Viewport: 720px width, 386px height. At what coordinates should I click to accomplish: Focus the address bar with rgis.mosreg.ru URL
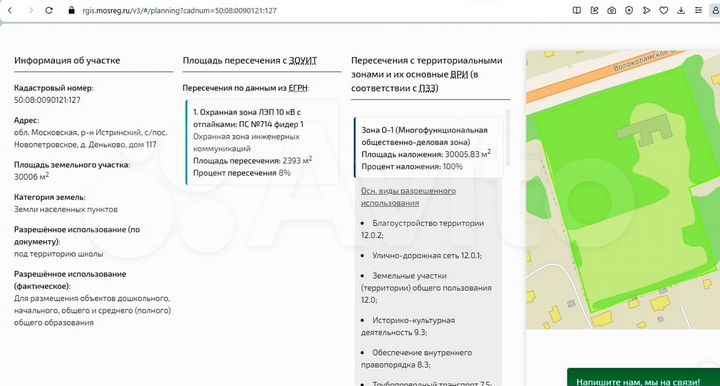(x=180, y=10)
